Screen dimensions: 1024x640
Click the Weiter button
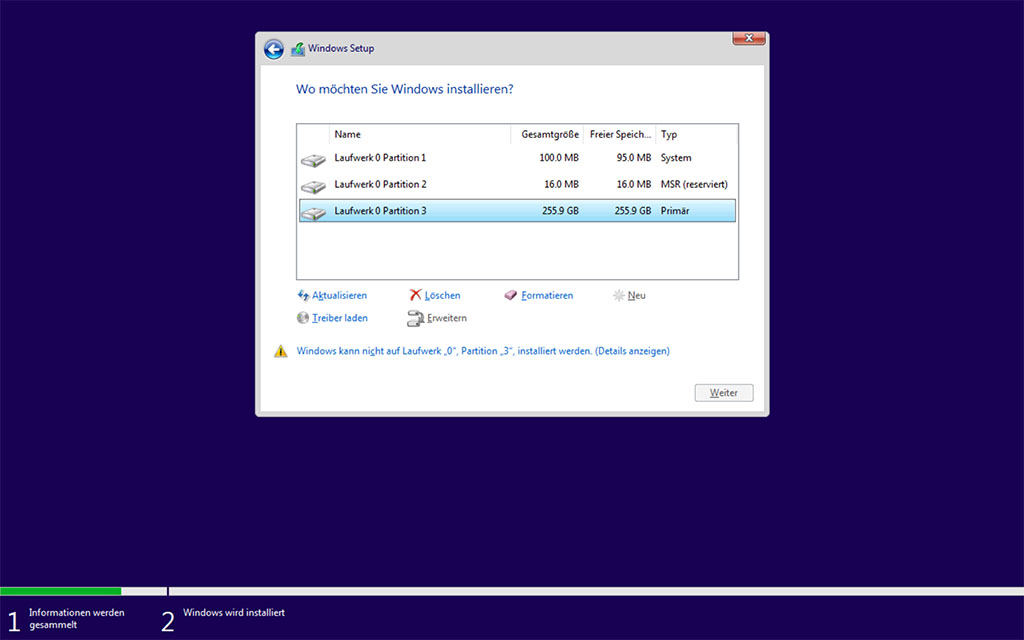[x=724, y=392]
